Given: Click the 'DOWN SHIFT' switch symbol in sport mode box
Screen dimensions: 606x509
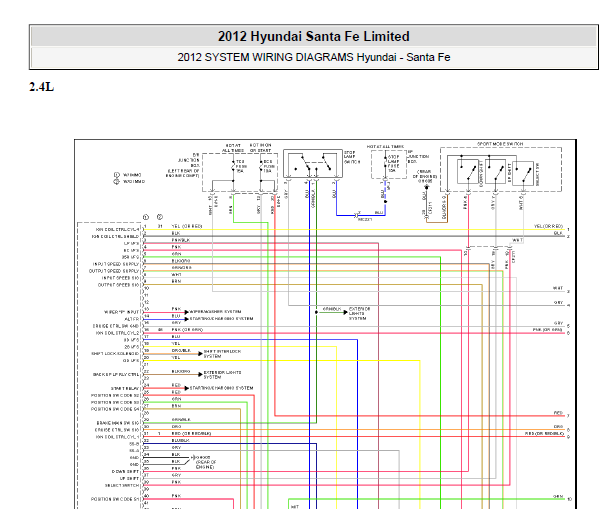Looking at the screenshot, I should click(468, 172).
